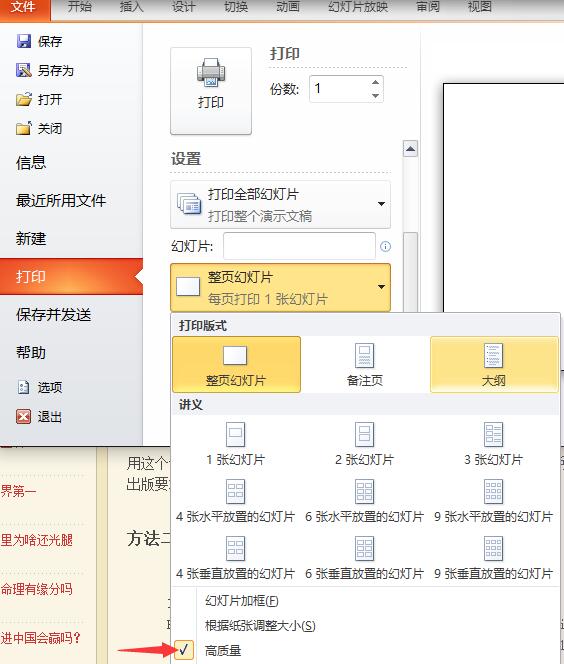Choose 6 张垂直放置的幻灯片 handout
Image resolution: width=564 pixels, height=664 pixels.
pyautogui.click(x=365, y=558)
